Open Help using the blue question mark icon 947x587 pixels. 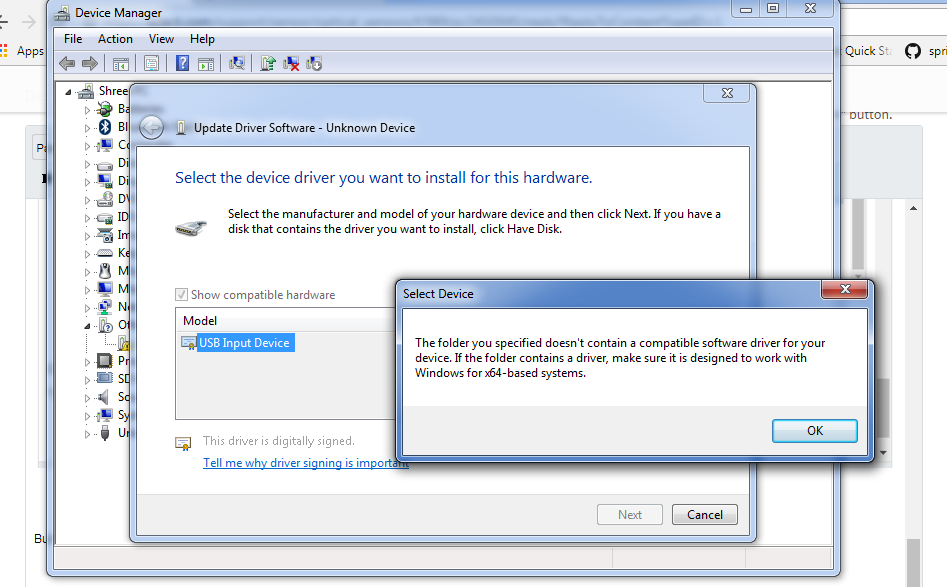pyautogui.click(x=181, y=63)
